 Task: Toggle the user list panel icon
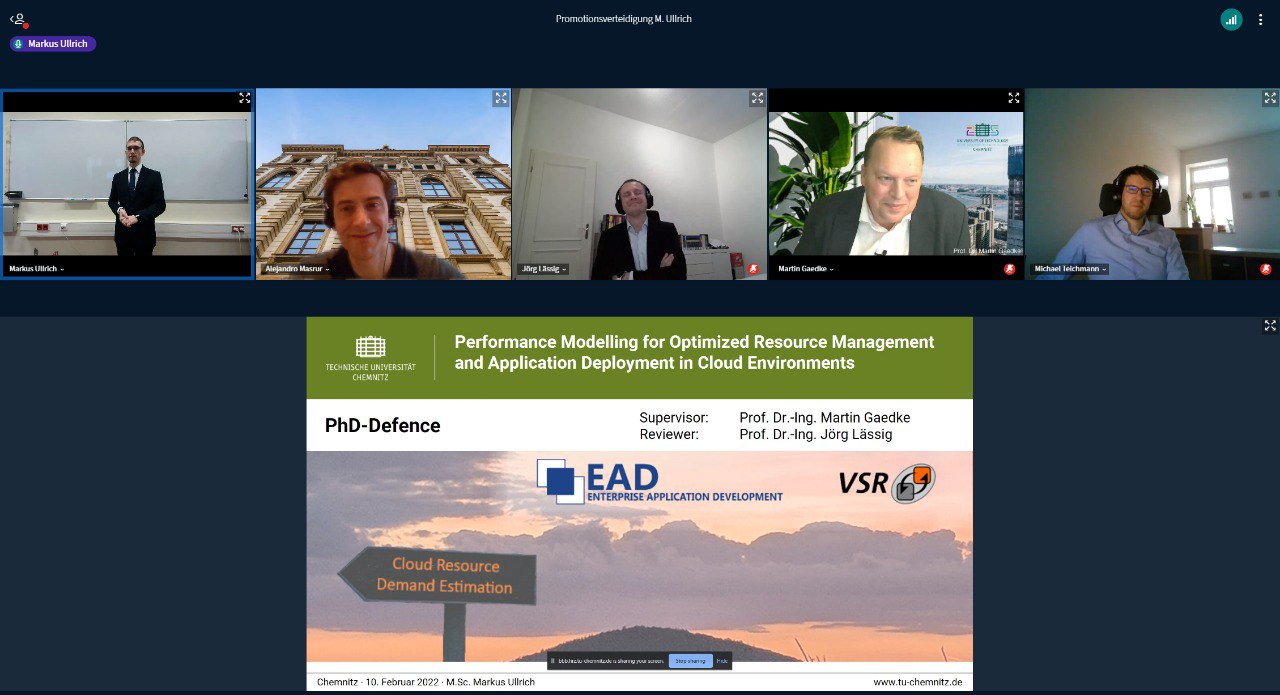tap(18, 19)
